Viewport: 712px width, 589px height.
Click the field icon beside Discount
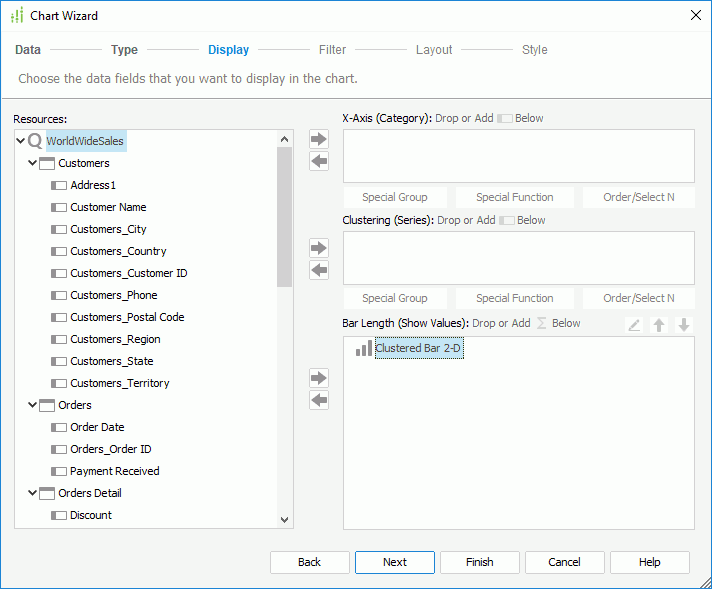[x=59, y=515]
